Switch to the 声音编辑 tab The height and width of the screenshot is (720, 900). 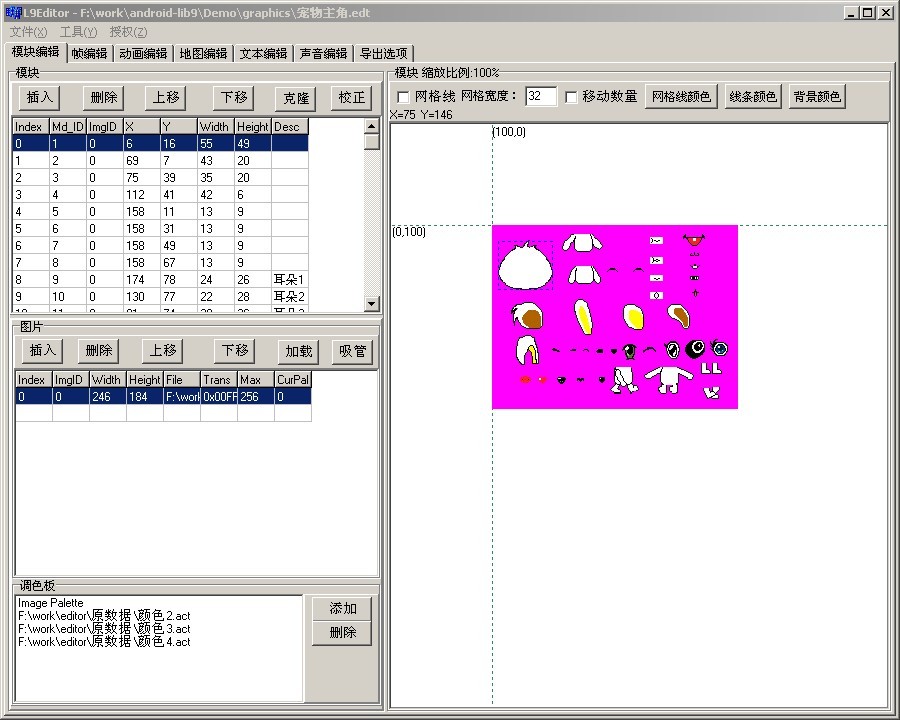pos(323,53)
